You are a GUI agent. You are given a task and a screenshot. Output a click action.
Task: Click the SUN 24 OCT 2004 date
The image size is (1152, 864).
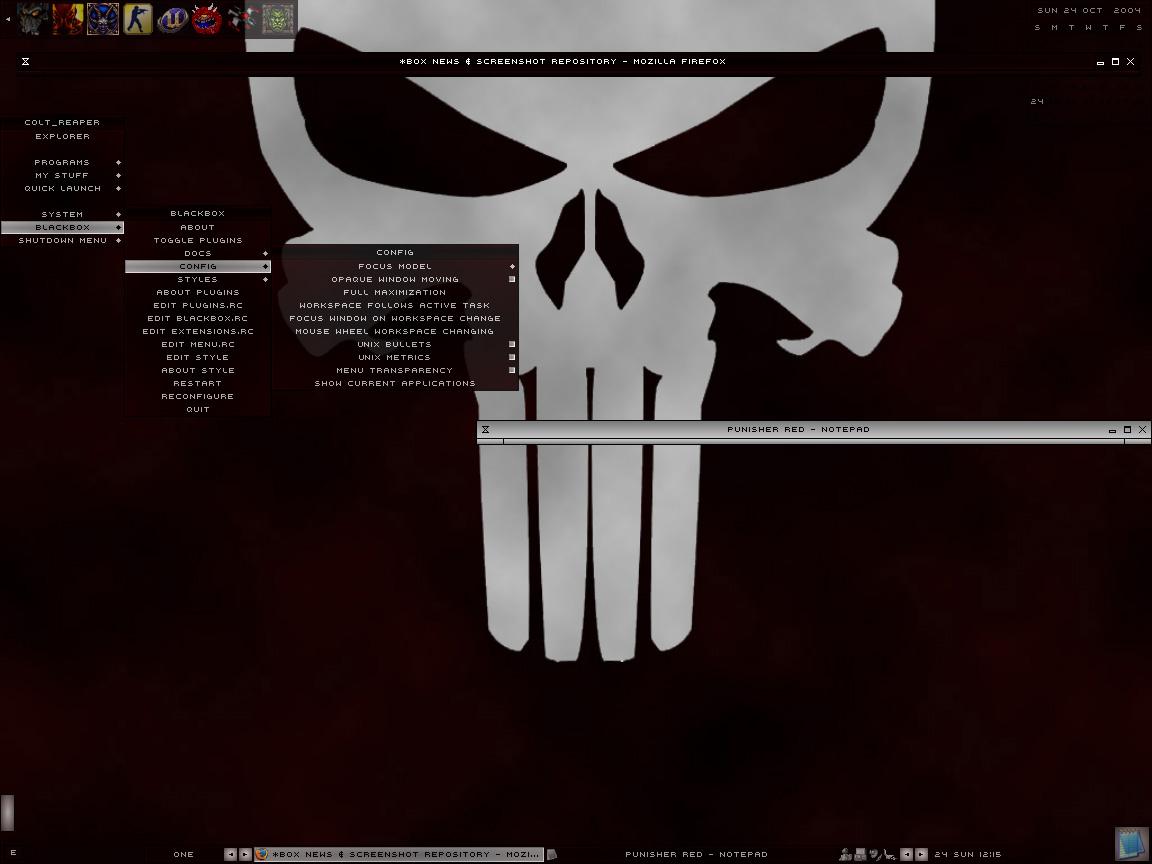(x=1089, y=11)
